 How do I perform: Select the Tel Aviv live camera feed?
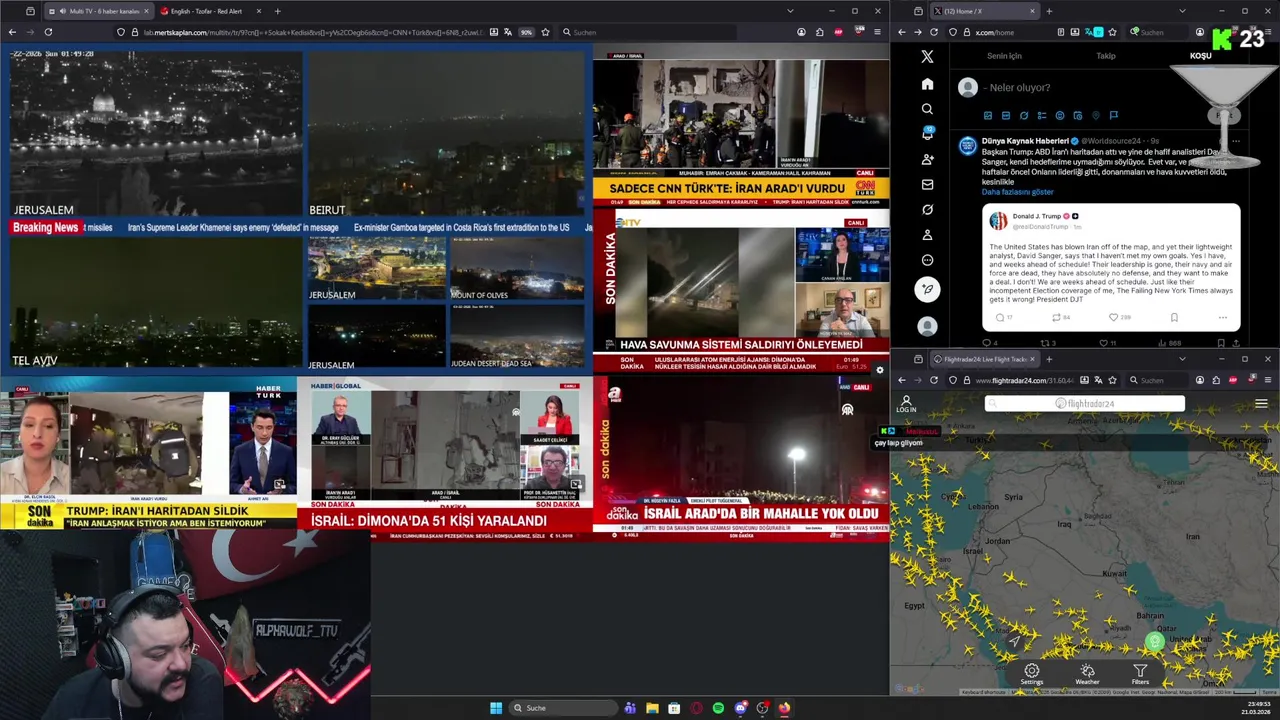click(x=155, y=303)
